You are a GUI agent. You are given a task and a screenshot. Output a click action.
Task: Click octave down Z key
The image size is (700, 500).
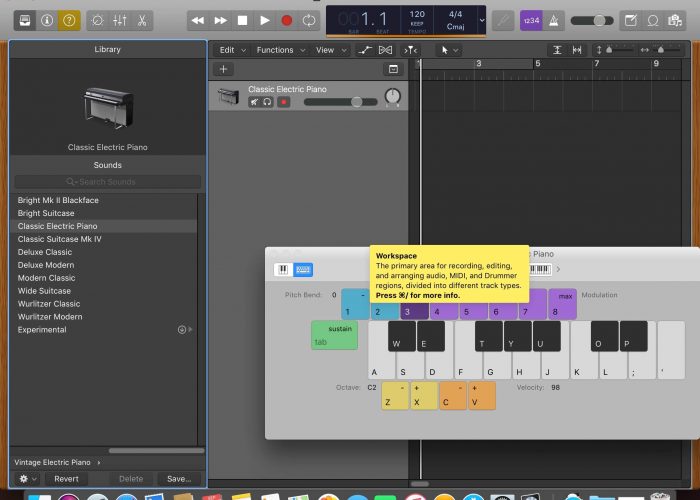[395, 396]
